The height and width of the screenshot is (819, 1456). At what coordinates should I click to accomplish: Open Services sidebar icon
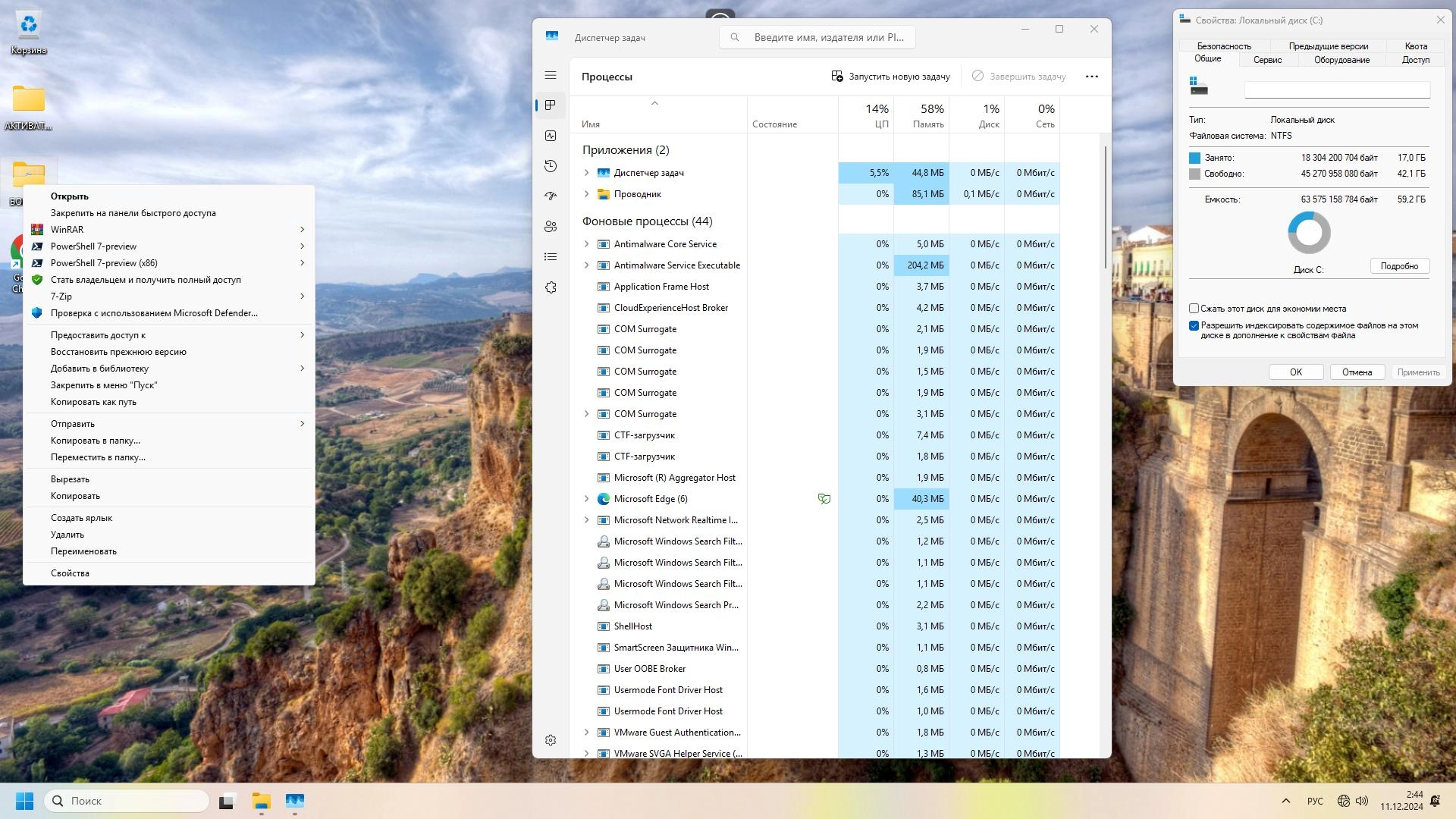[x=551, y=287]
